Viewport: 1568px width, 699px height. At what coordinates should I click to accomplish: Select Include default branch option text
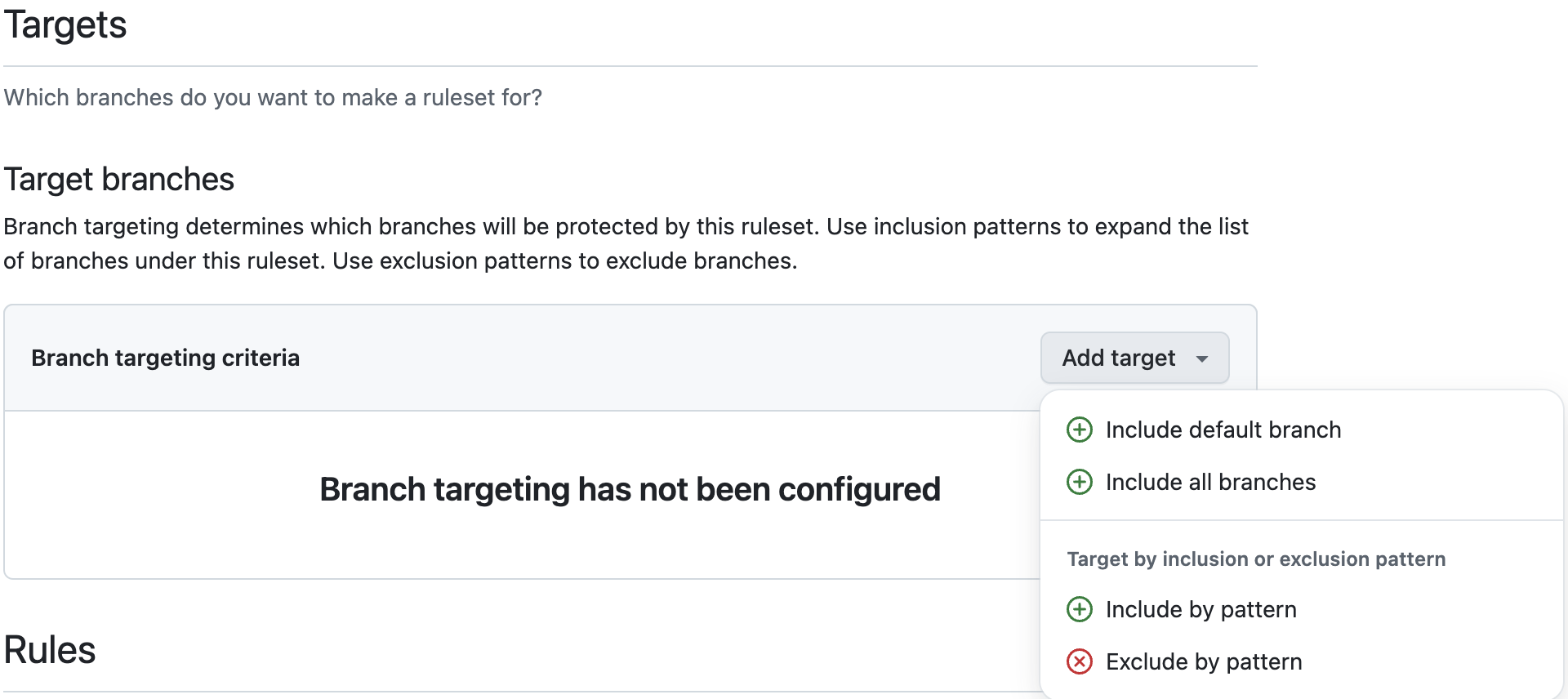click(1223, 430)
